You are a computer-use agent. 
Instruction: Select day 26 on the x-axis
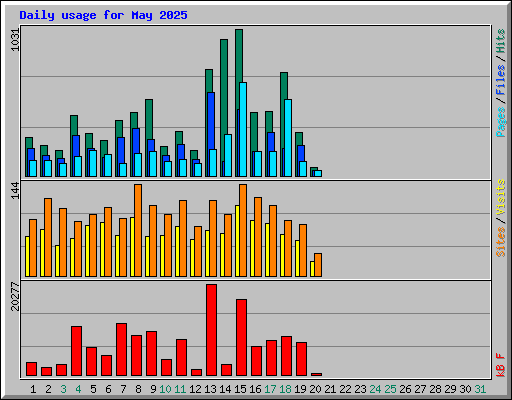[x=405, y=389]
